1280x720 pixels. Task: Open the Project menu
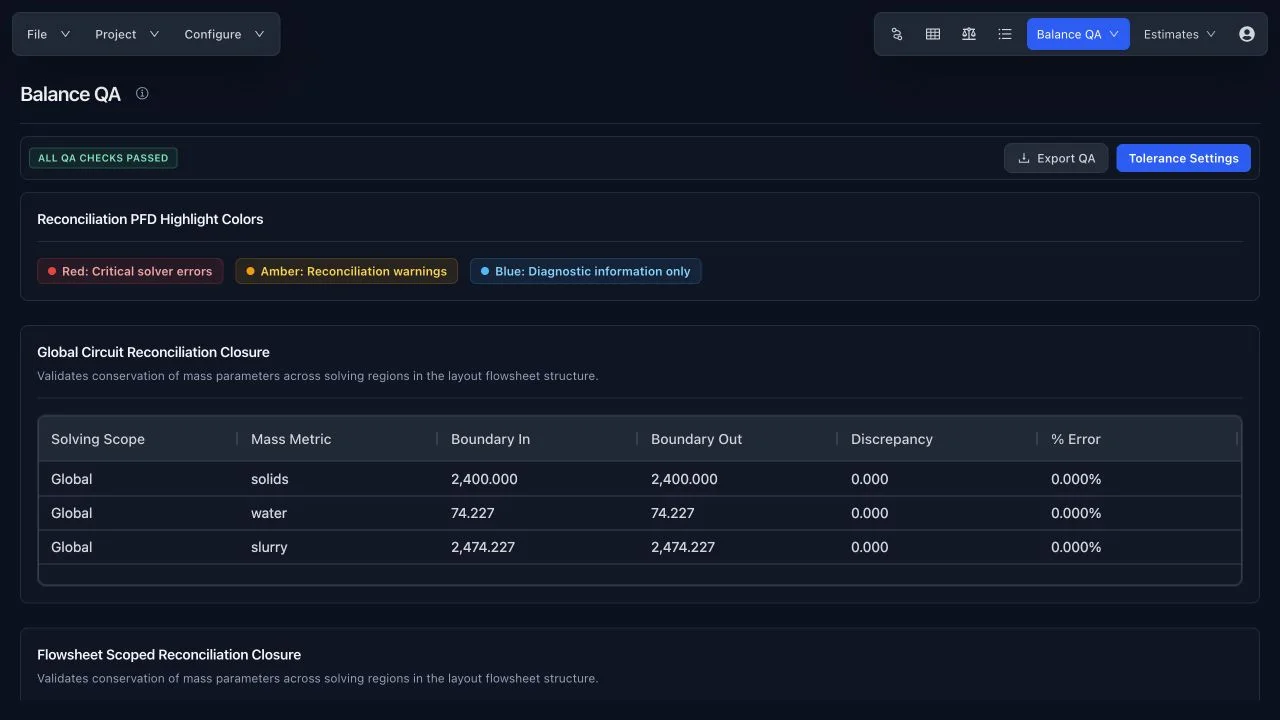click(x=127, y=34)
